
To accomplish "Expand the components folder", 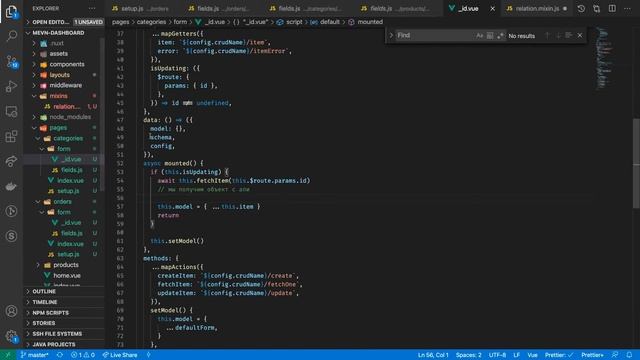I will [x=64, y=64].
